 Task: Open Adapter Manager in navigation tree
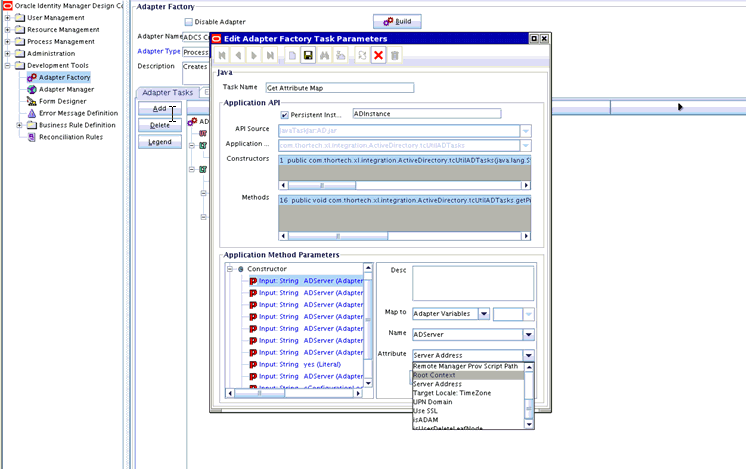(x=66, y=89)
